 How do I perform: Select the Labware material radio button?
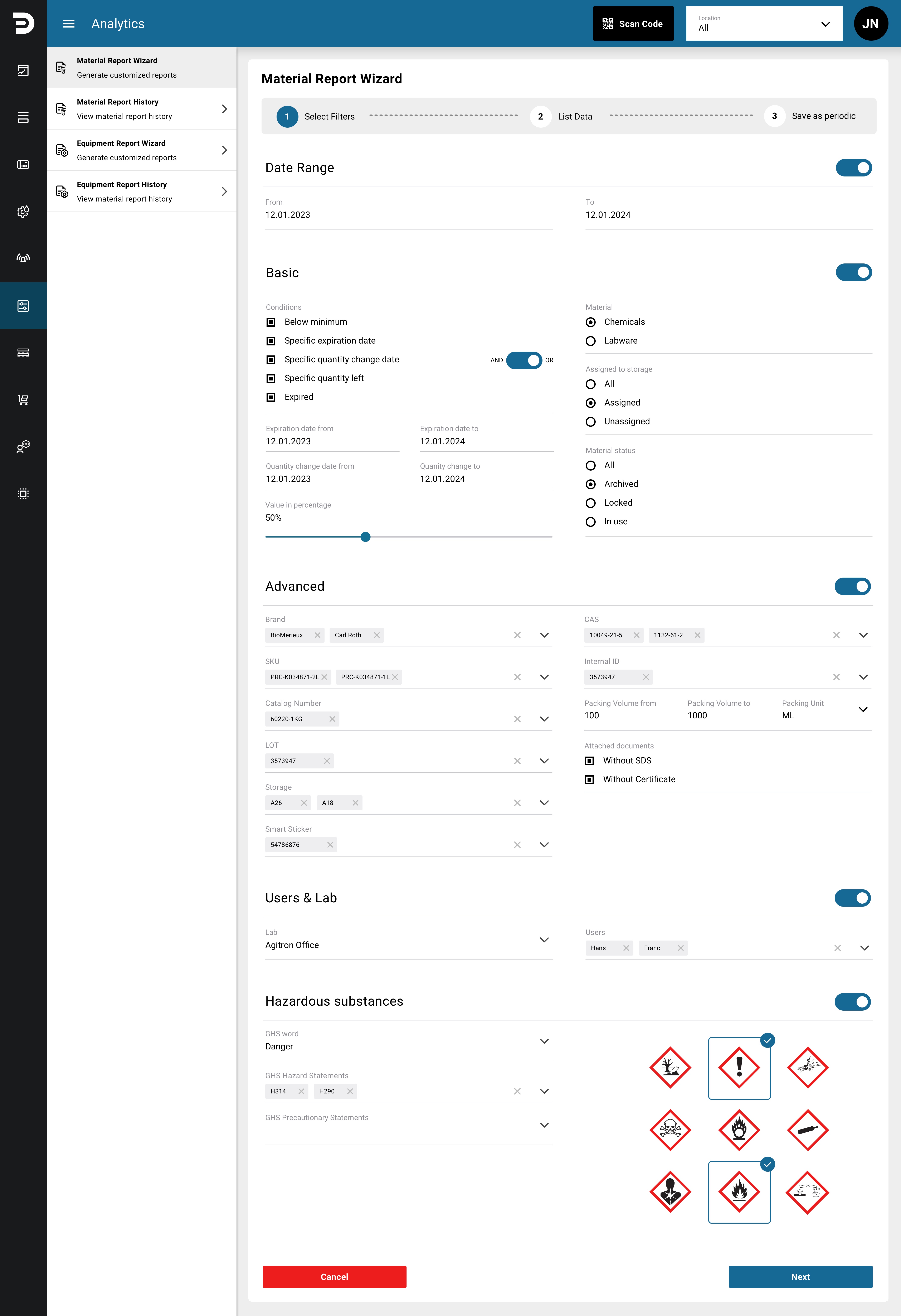(x=591, y=341)
